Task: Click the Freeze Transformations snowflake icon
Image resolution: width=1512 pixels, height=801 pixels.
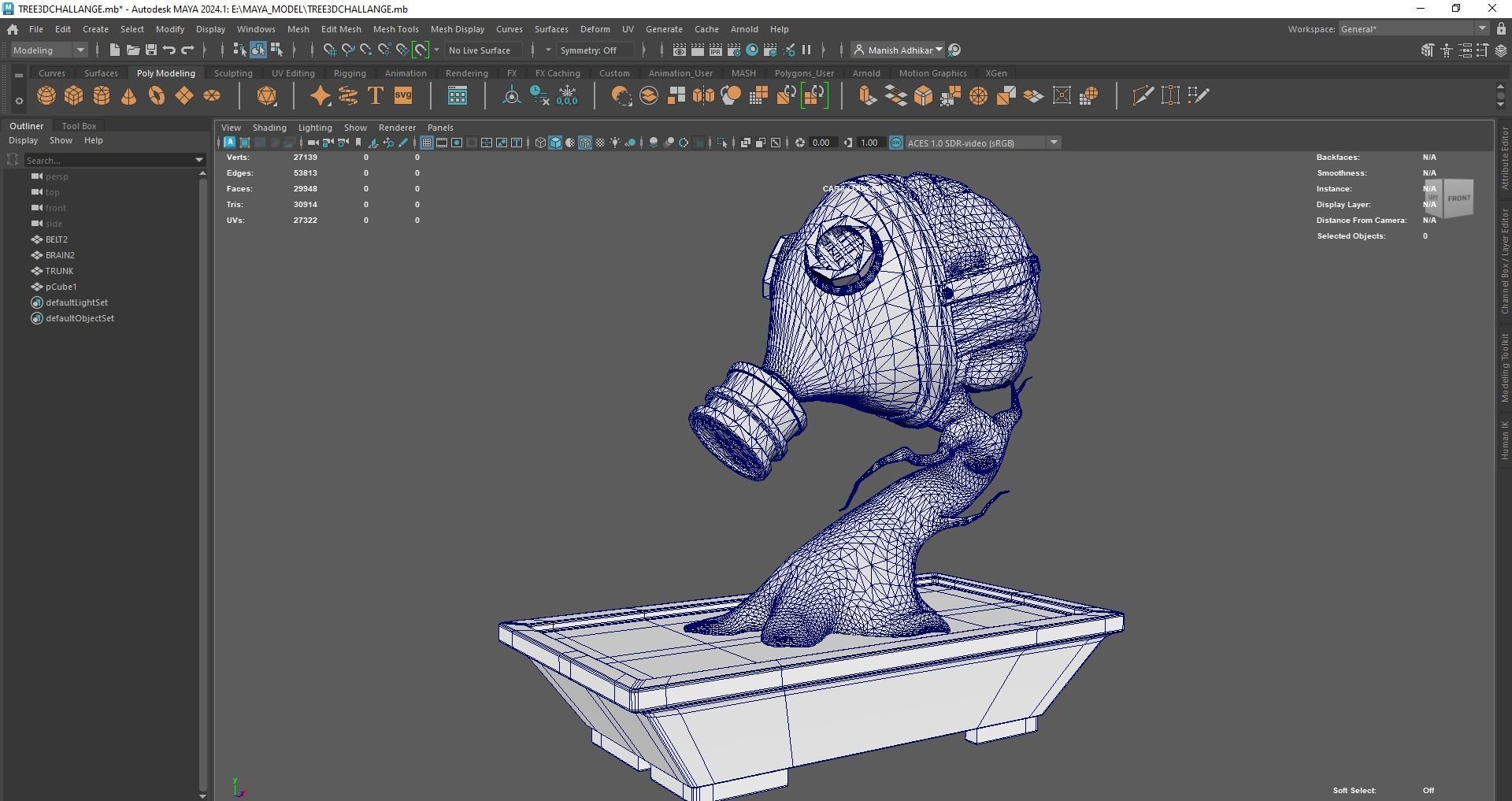Action: [x=567, y=96]
